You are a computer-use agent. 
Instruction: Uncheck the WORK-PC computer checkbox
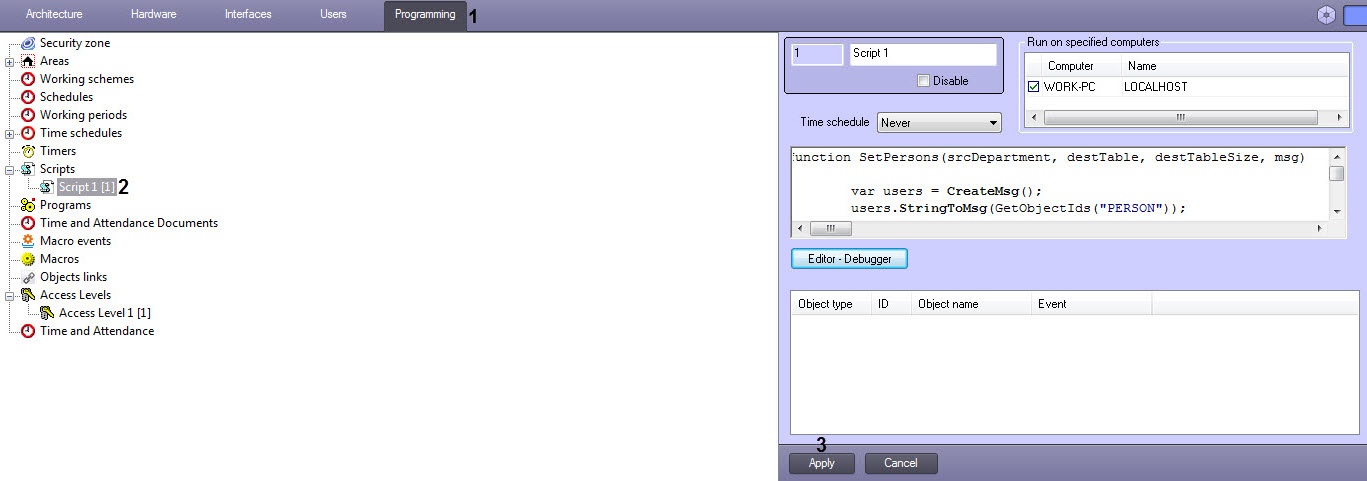pos(1034,87)
